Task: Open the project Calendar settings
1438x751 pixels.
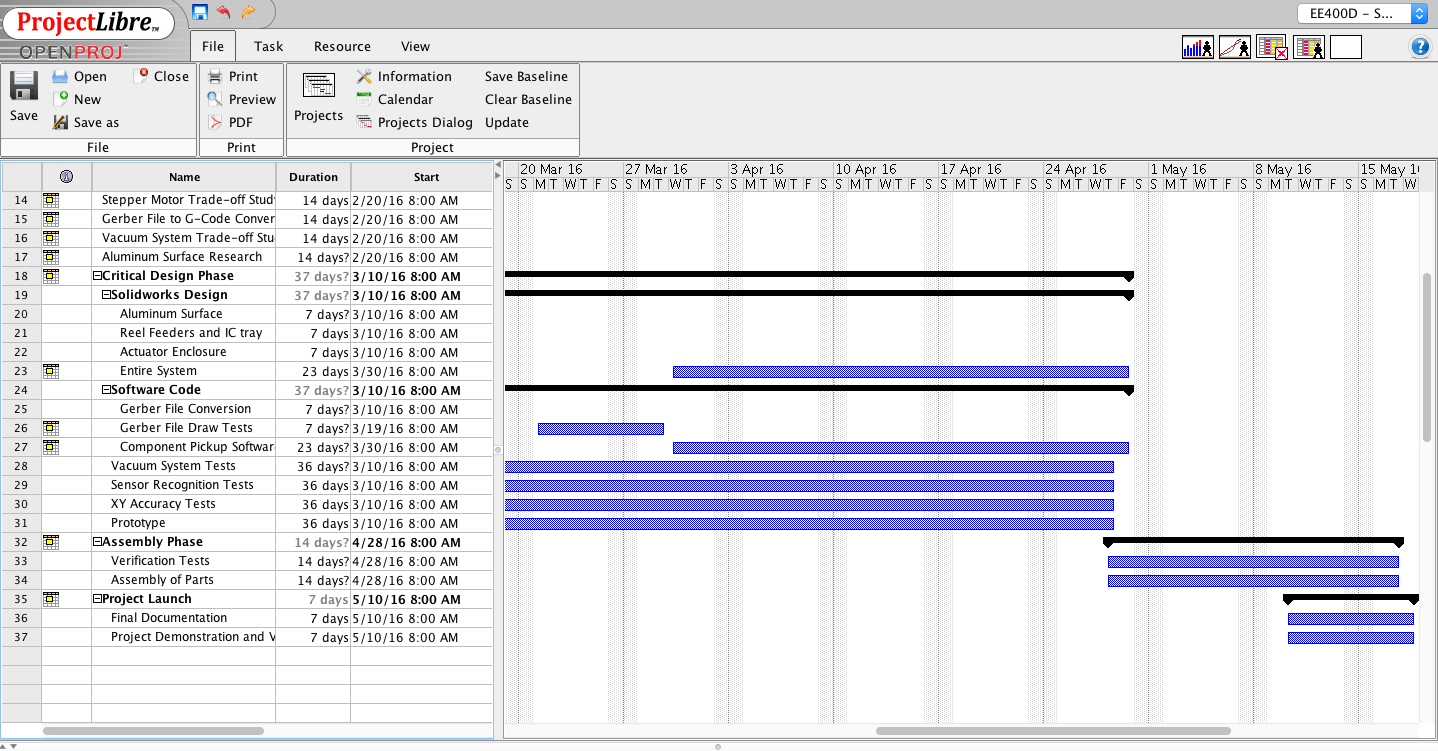Action: (364, 99)
